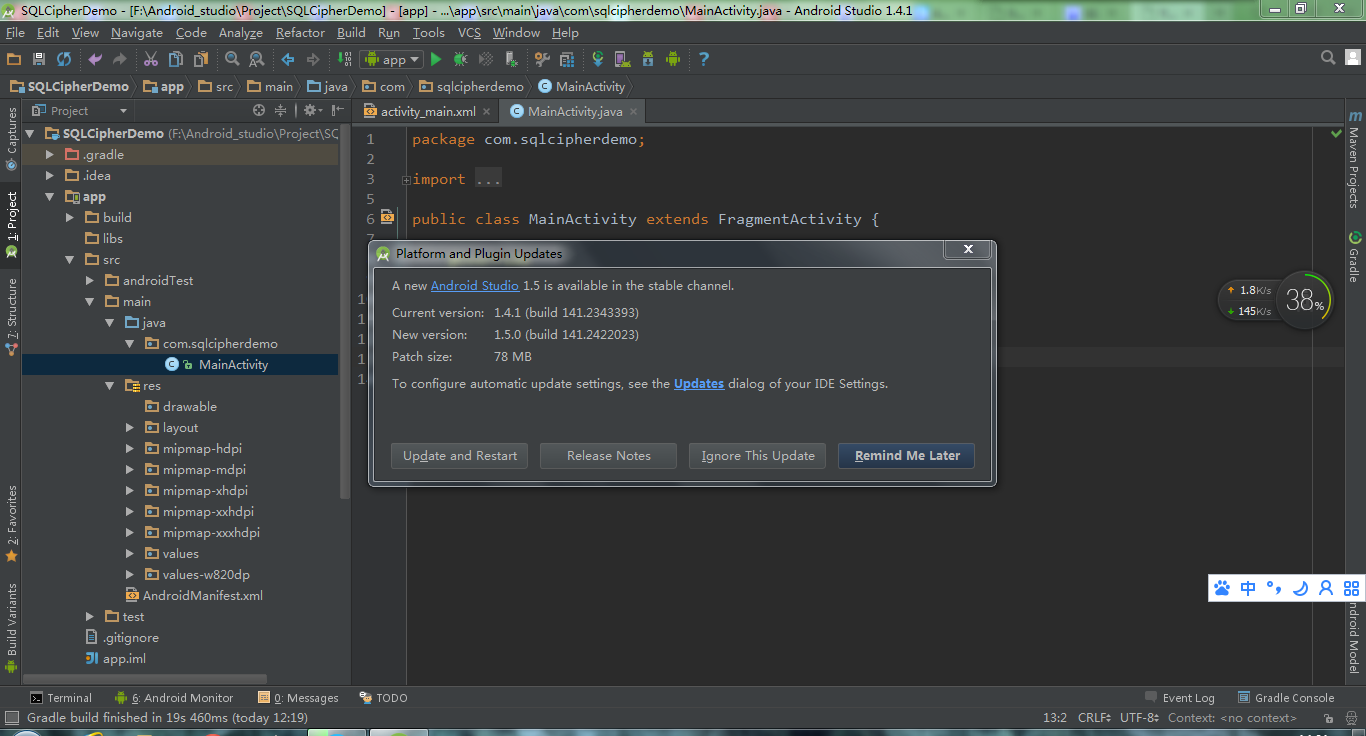Open the SDK Manager icon
1366x736 pixels.
(x=647, y=59)
